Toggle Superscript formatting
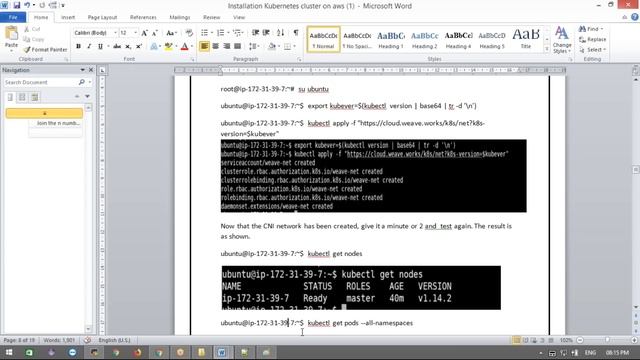The height and width of the screenshot is (360, 640). [139, 47]
